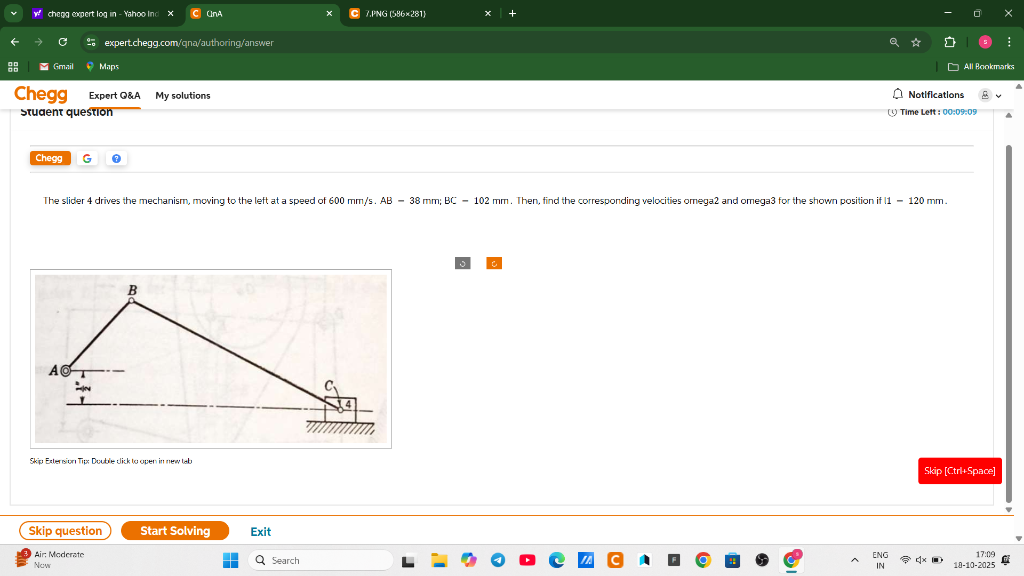Click the red Skip [Ctrl+Space] button
Image resolution: width=1024 pixels, height=576 pixels.
pyautogui.click(x=959, y=471)
